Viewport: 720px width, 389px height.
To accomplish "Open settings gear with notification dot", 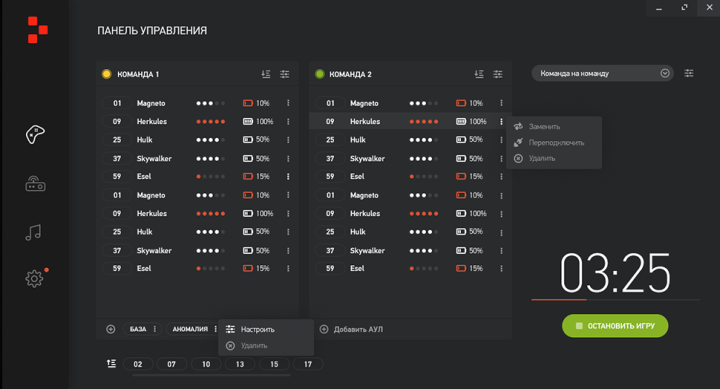I will coord(35,278).
